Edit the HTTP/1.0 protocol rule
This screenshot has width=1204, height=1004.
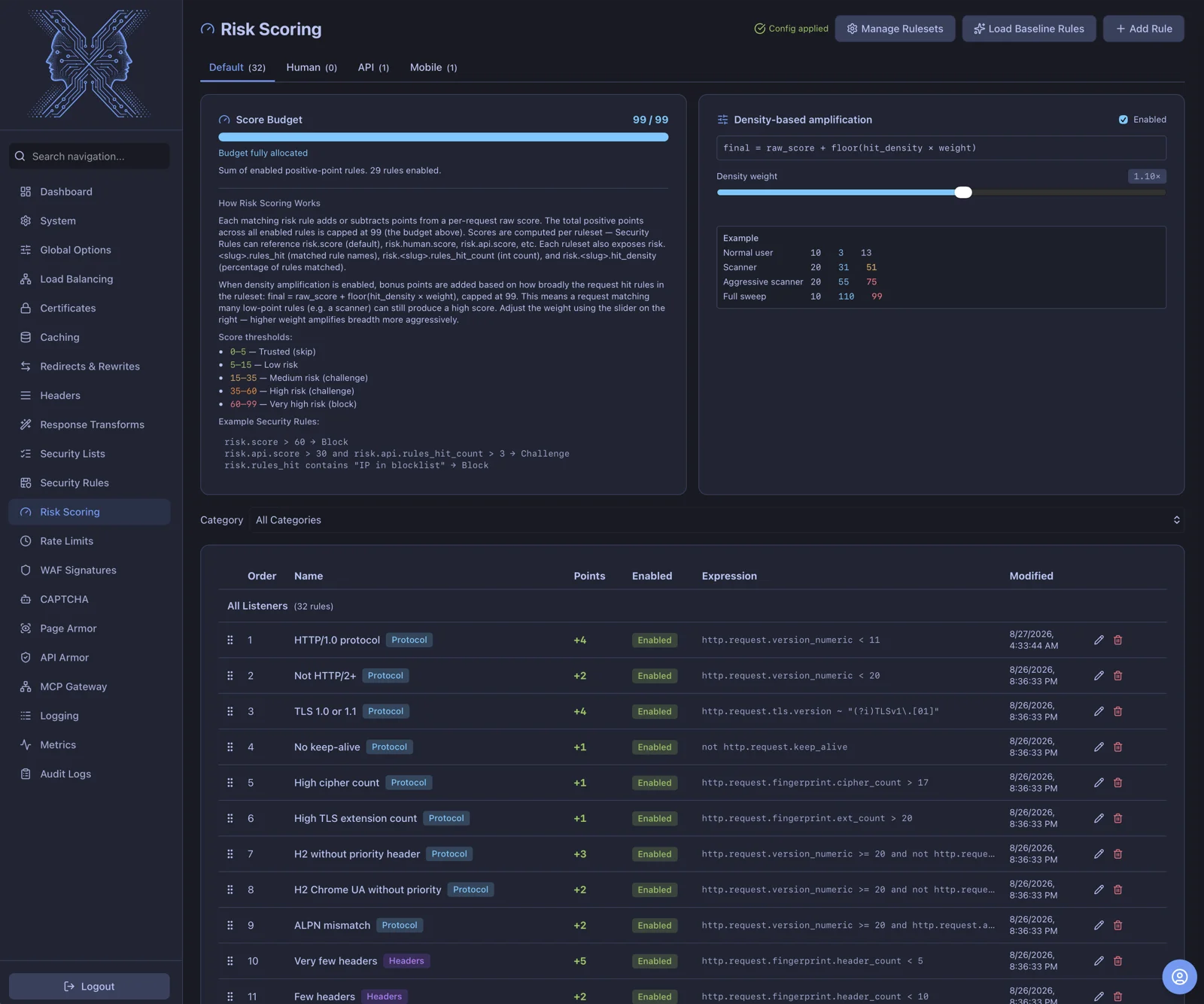tap(1099, 640)
